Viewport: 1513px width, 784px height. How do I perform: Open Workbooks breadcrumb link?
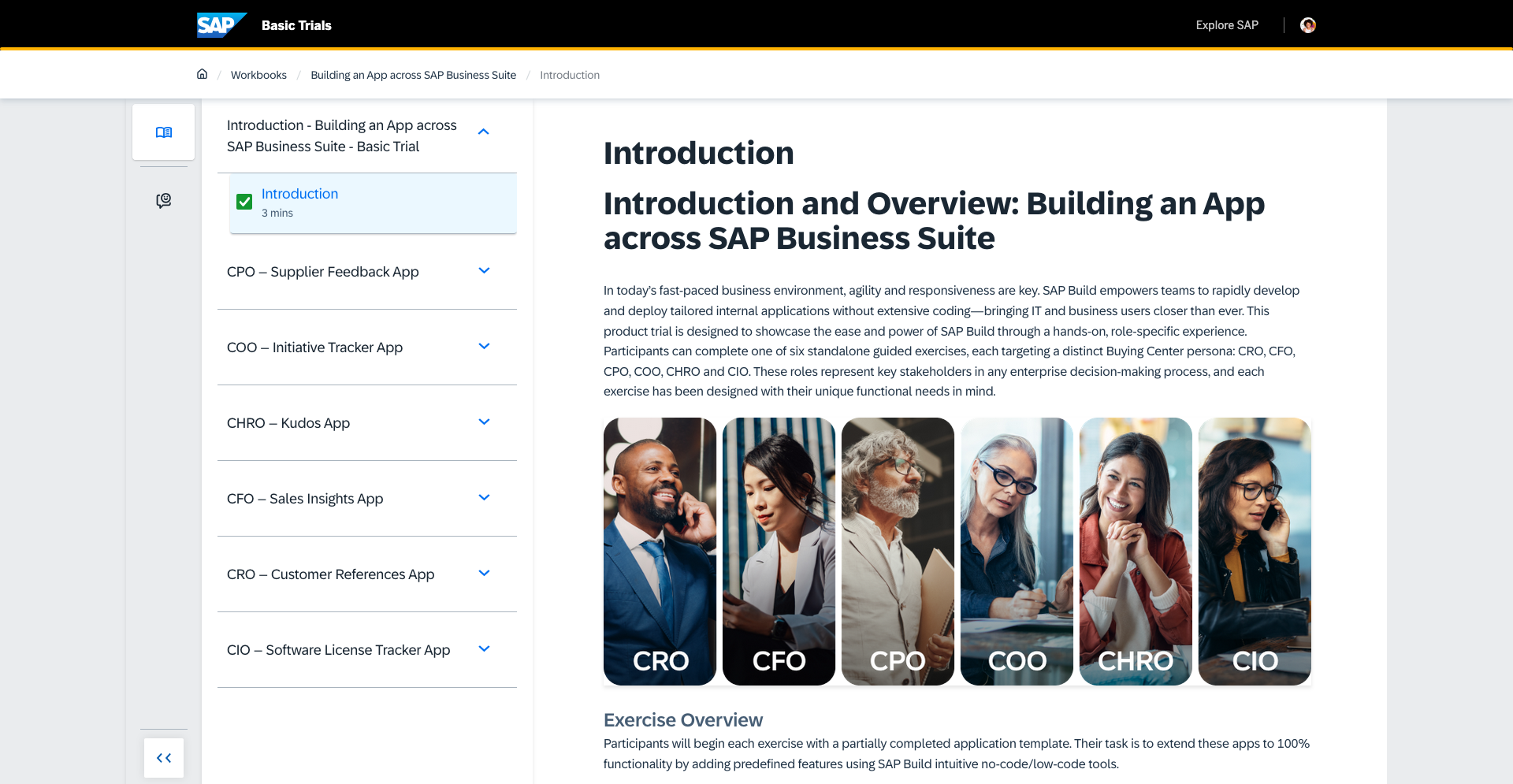click(x=258, y=75)
